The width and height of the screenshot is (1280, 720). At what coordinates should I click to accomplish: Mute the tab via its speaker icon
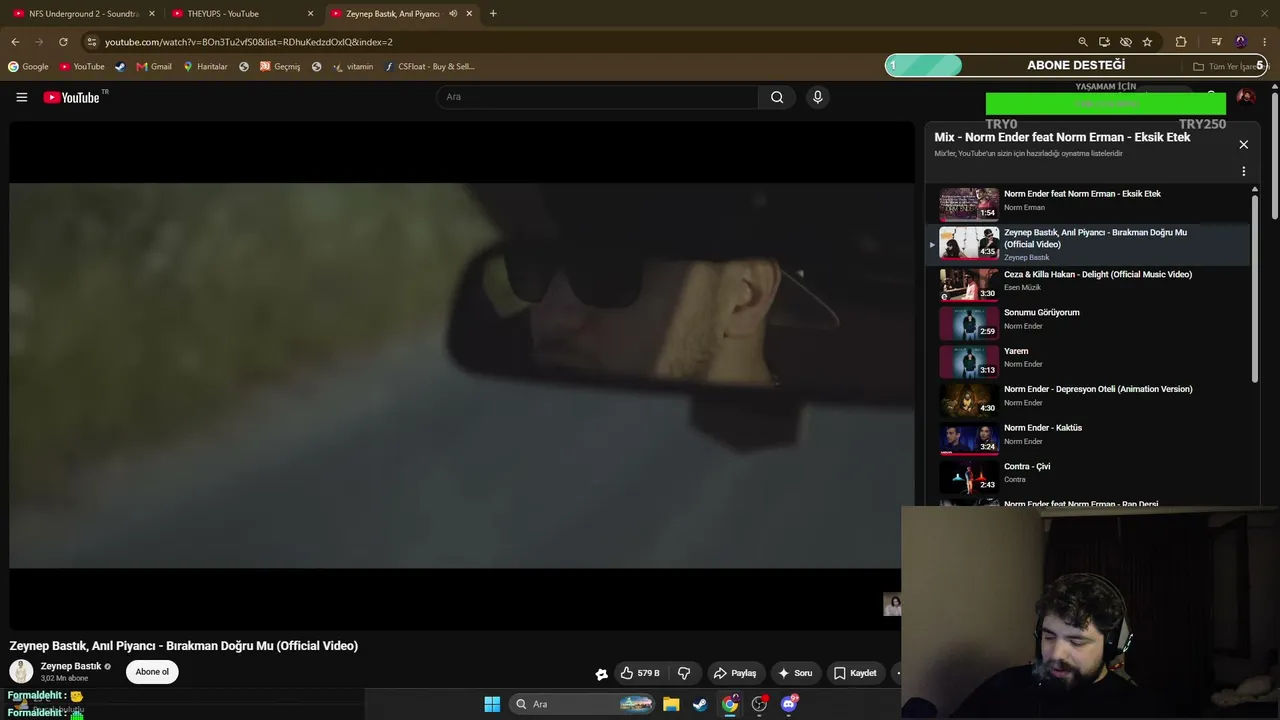(453, 14)
